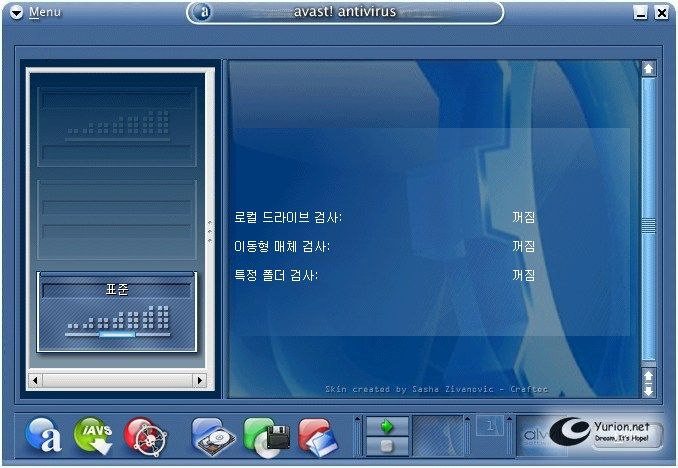Open the Yurion.net logo banner
The image size is (678, 468).
[606, 433]
